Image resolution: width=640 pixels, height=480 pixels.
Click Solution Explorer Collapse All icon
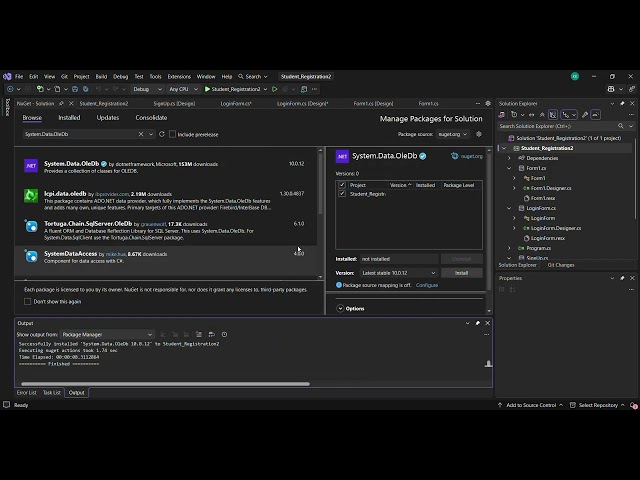pyautogui.click(x=542, y=115)
